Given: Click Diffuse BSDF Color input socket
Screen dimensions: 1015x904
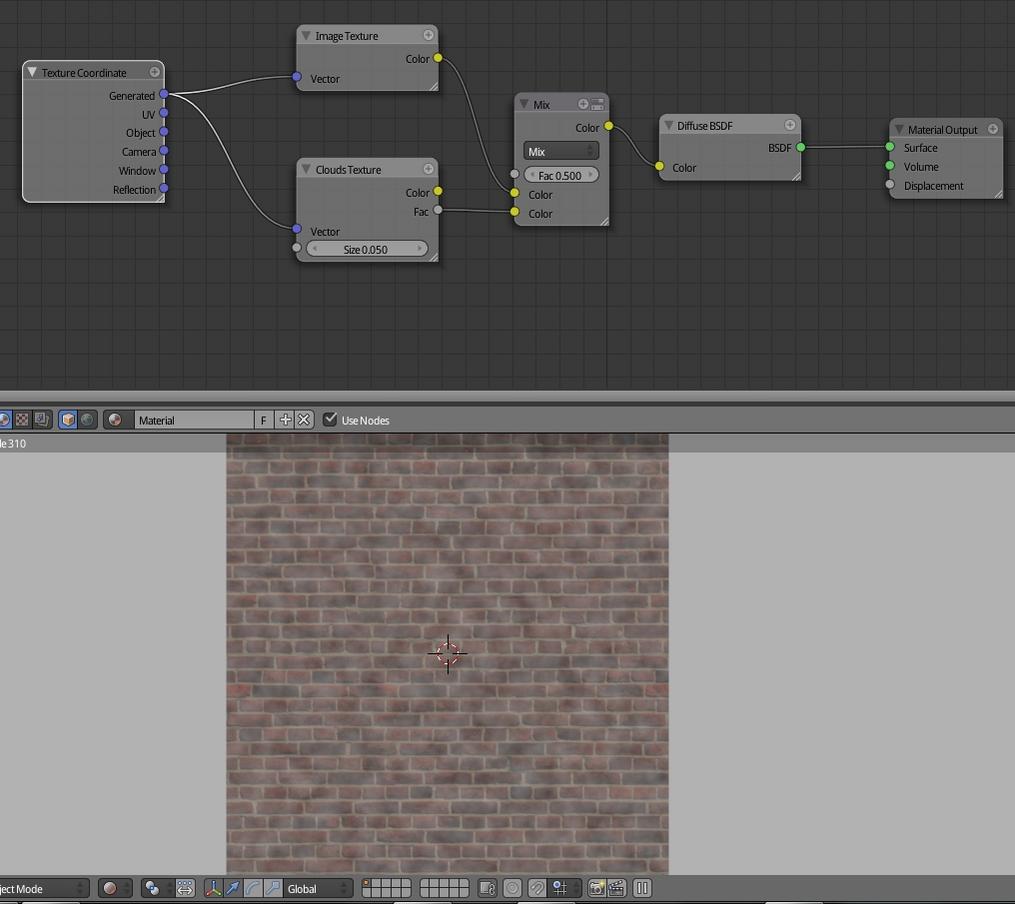Looking at the screenshot, I should point(659,166).
